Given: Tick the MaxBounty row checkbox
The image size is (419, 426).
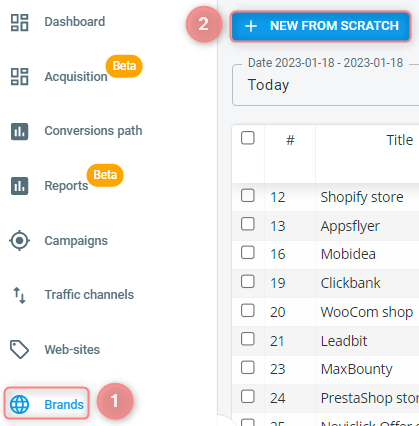Looking at the screenshot, I should pos(248,368).
